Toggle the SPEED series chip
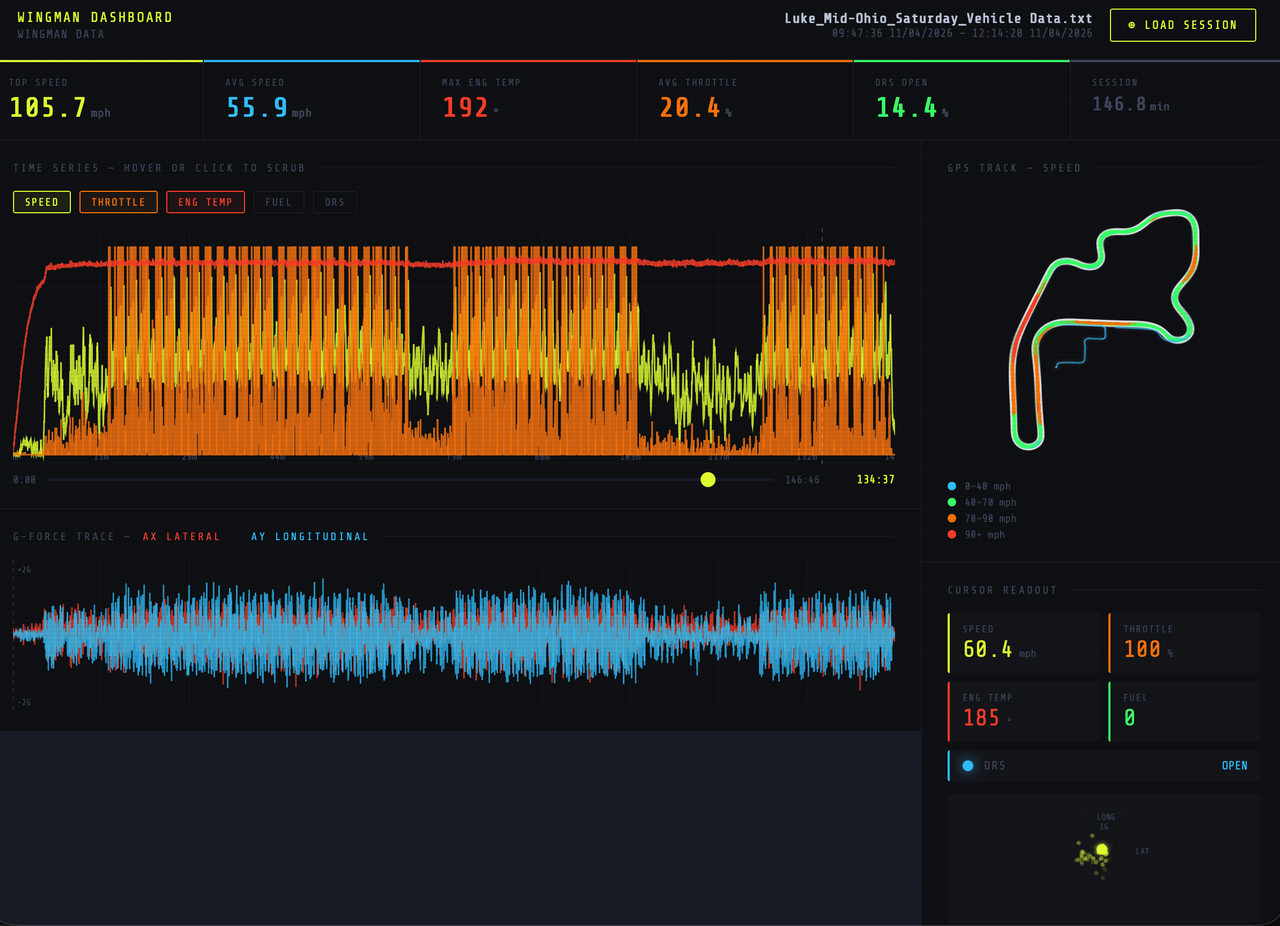 pos(42,202)
